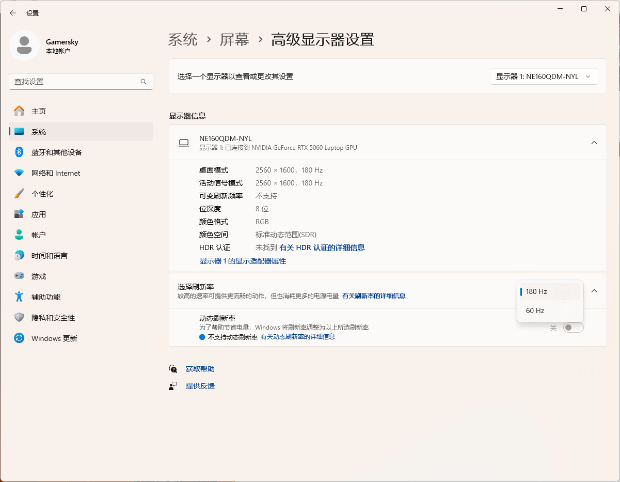Open 有关 HDR 认证的详细信息 link
620x482 pixels.
322,247
